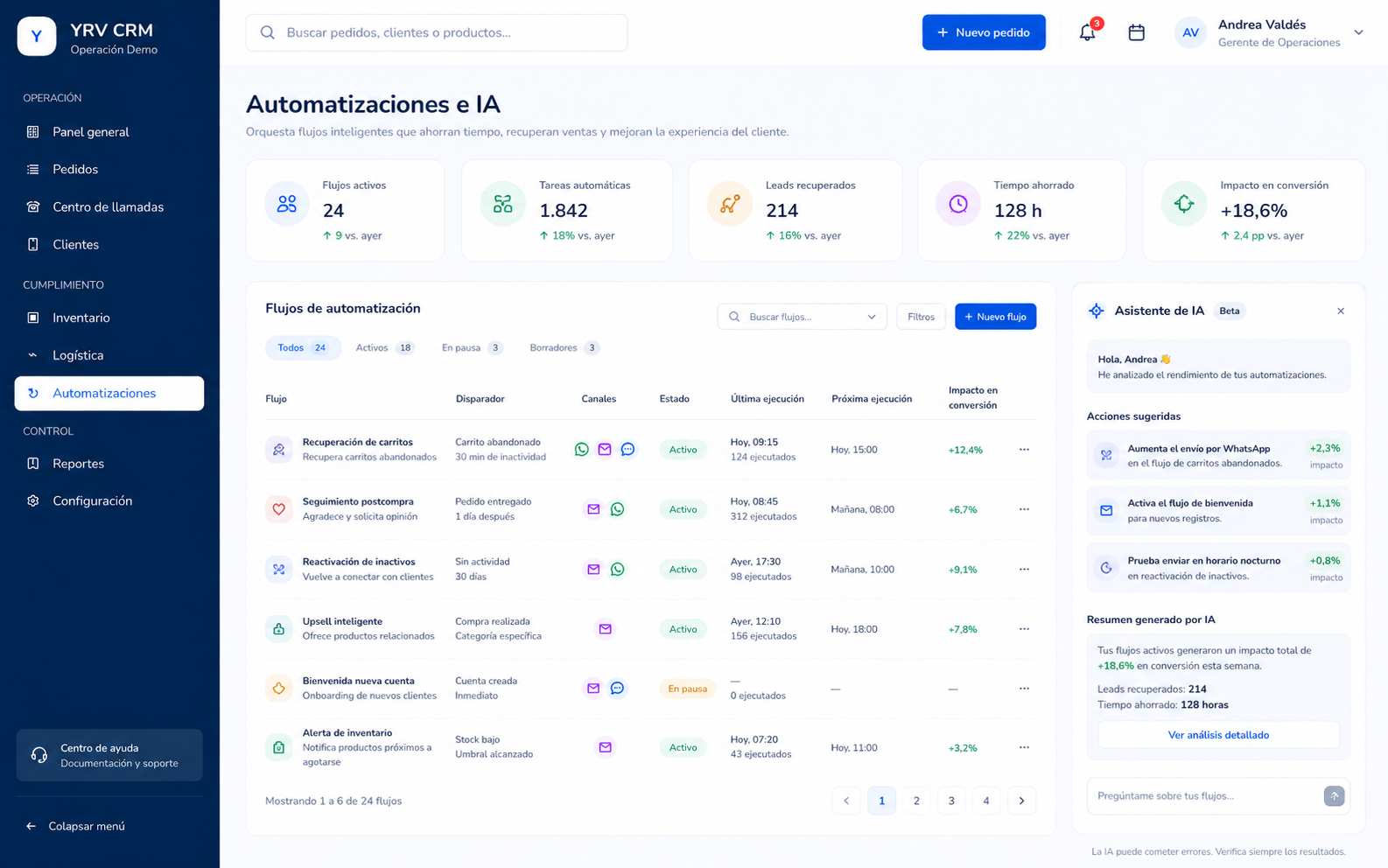The height and width of the screenshot is (868, 1388).
Task: Click the chat bubble icon in Bienvenida nueva cuenta row
Action: [617, 688]
